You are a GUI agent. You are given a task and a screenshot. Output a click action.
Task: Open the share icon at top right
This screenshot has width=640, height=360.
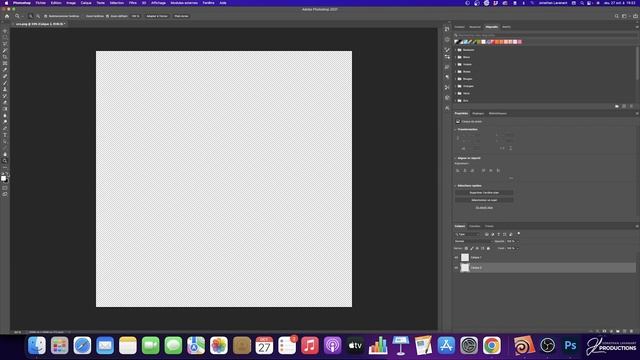635,16
